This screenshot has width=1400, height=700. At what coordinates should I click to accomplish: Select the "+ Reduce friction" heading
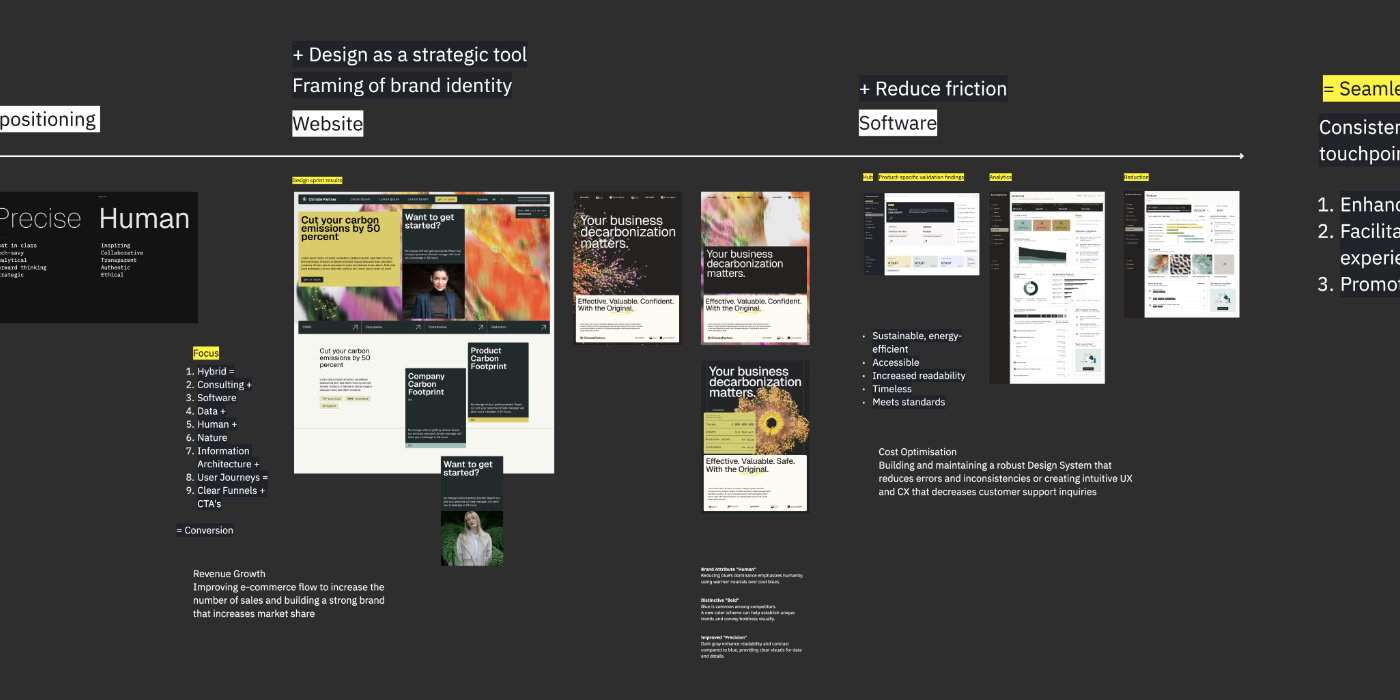coord(932,89)
